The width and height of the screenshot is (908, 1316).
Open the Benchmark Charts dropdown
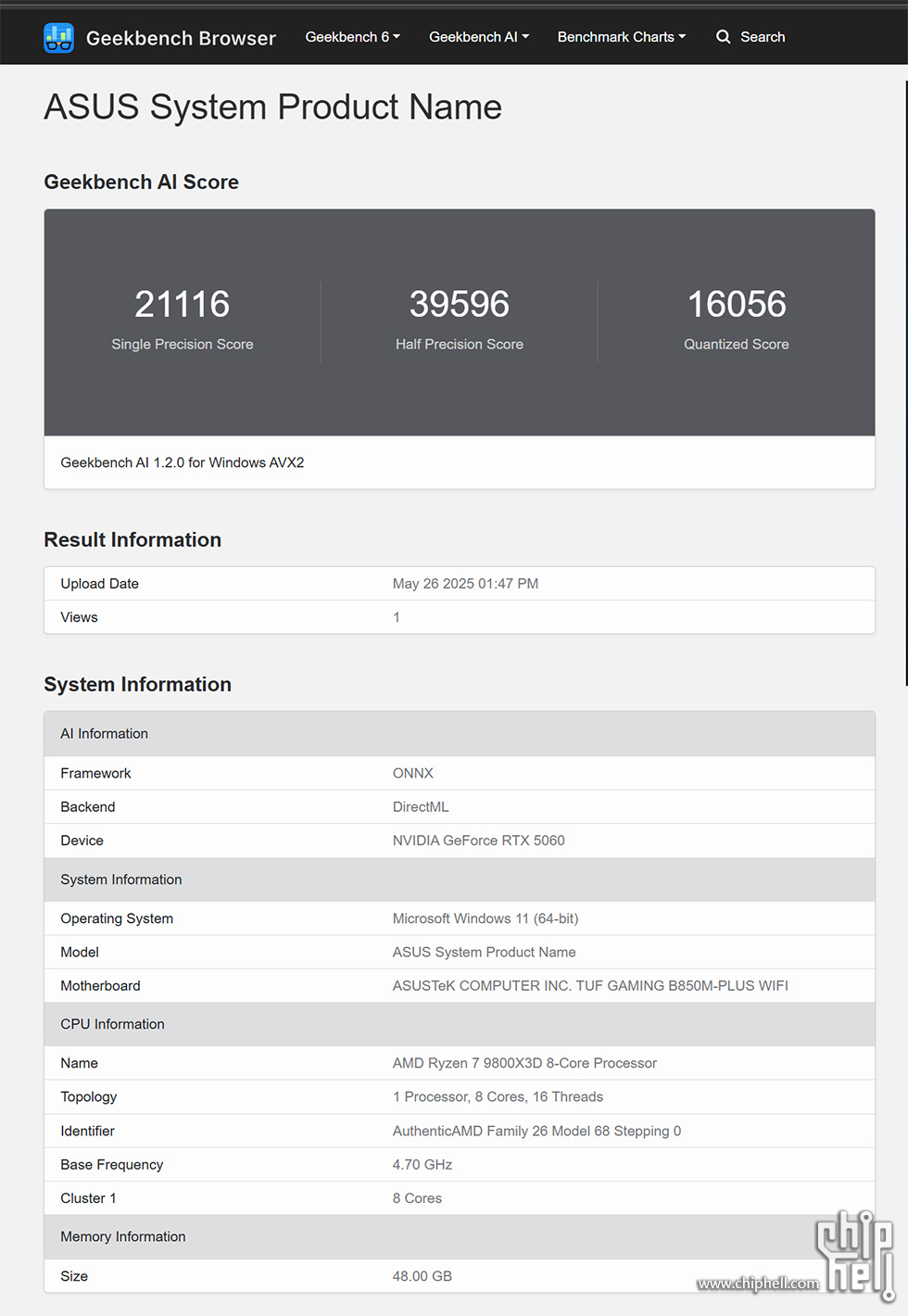point(622,37)
